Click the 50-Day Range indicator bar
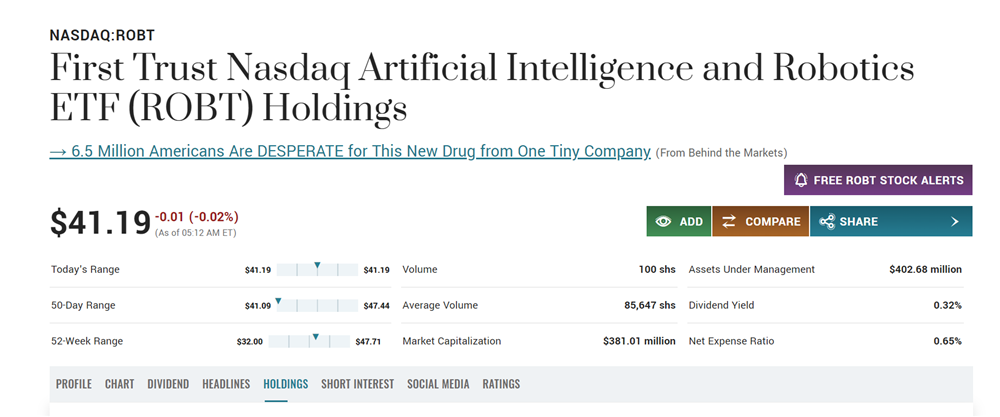Viewport: 1000px width, 417px height. [x=316, y=305]
